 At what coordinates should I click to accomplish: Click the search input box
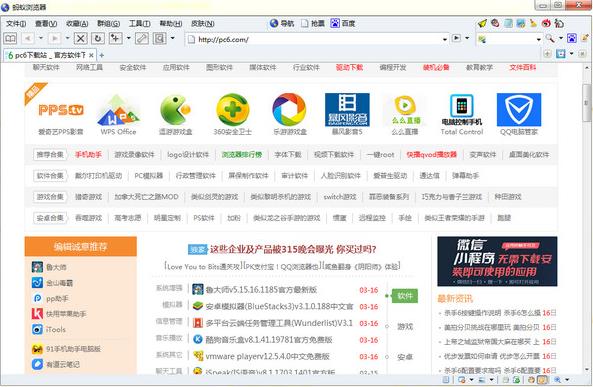509,39
